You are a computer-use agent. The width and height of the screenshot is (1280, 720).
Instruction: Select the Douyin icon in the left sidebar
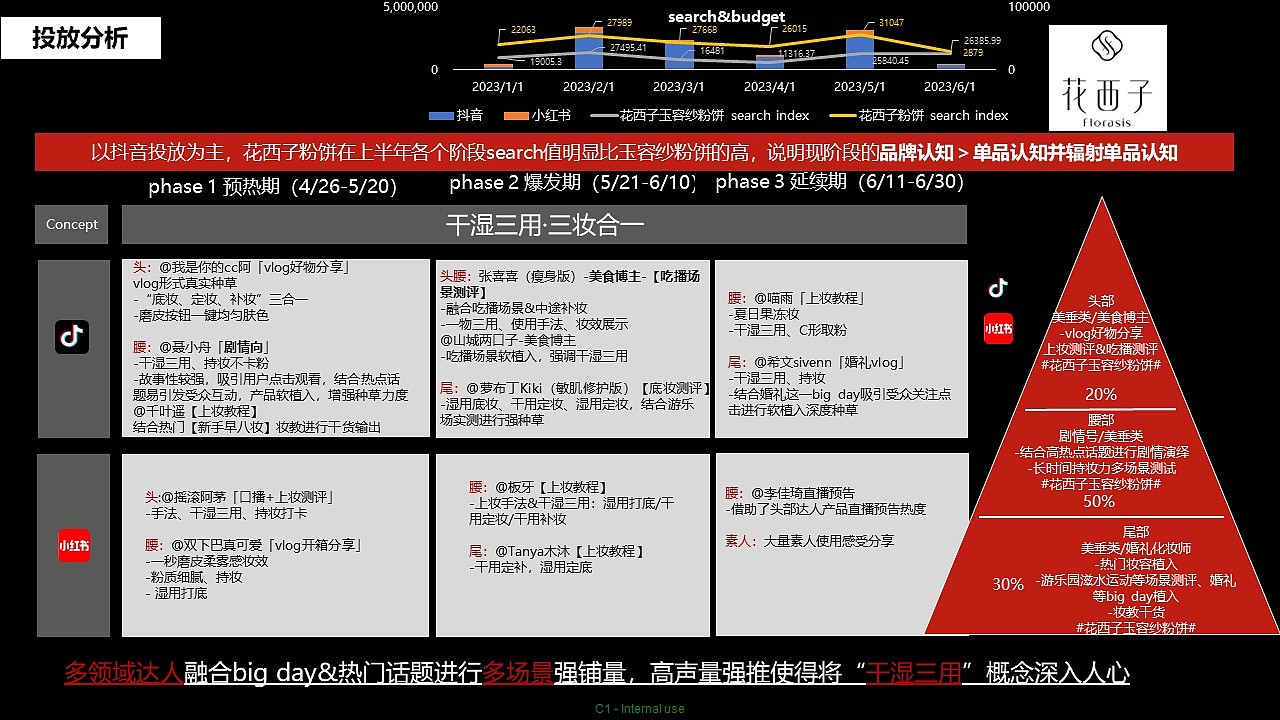click(71, 337)
